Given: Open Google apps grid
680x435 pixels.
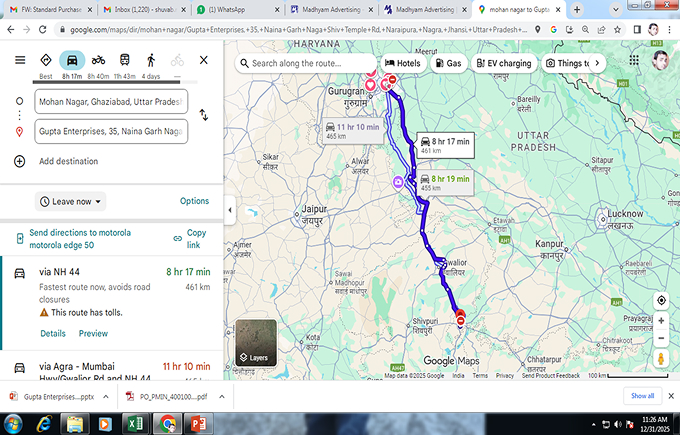Looking at the screenshot, I should point(634,60).
